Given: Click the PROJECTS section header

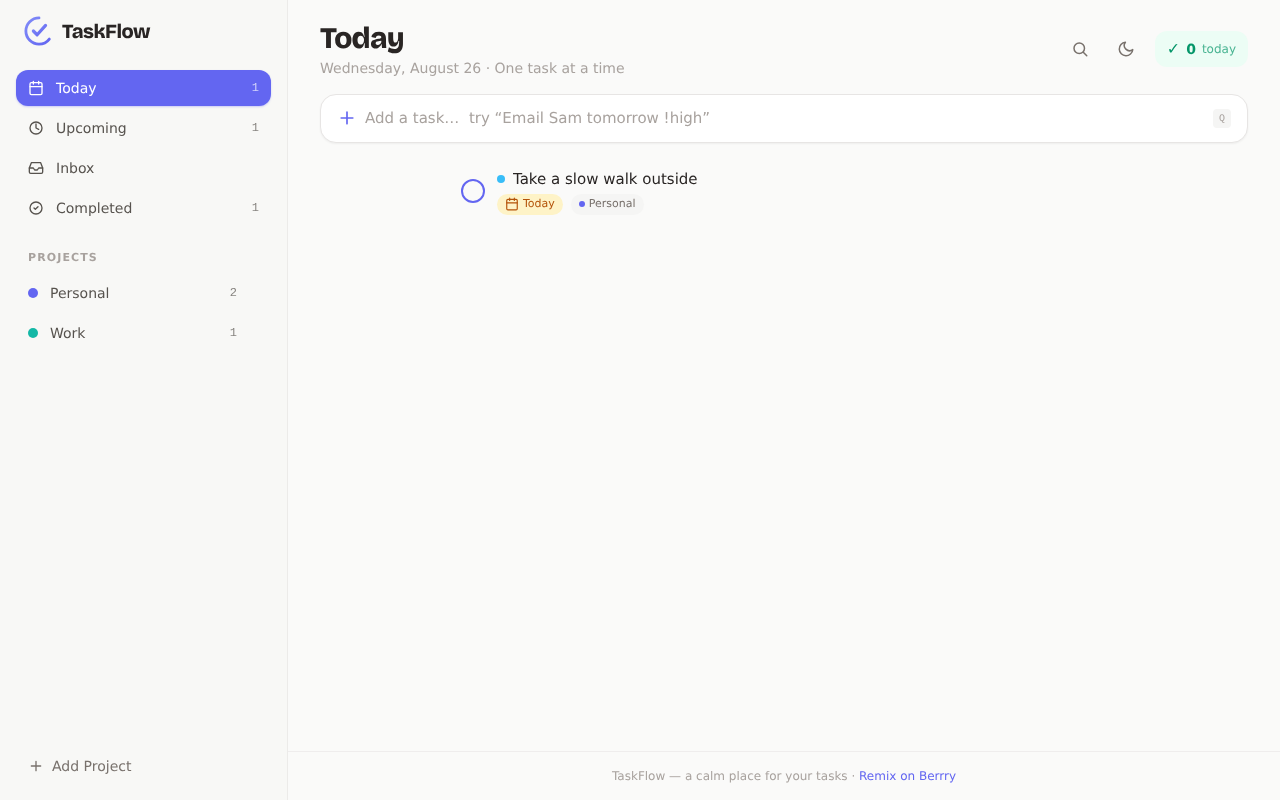Looking at the screenshot, I should click(x=63, y=257).
